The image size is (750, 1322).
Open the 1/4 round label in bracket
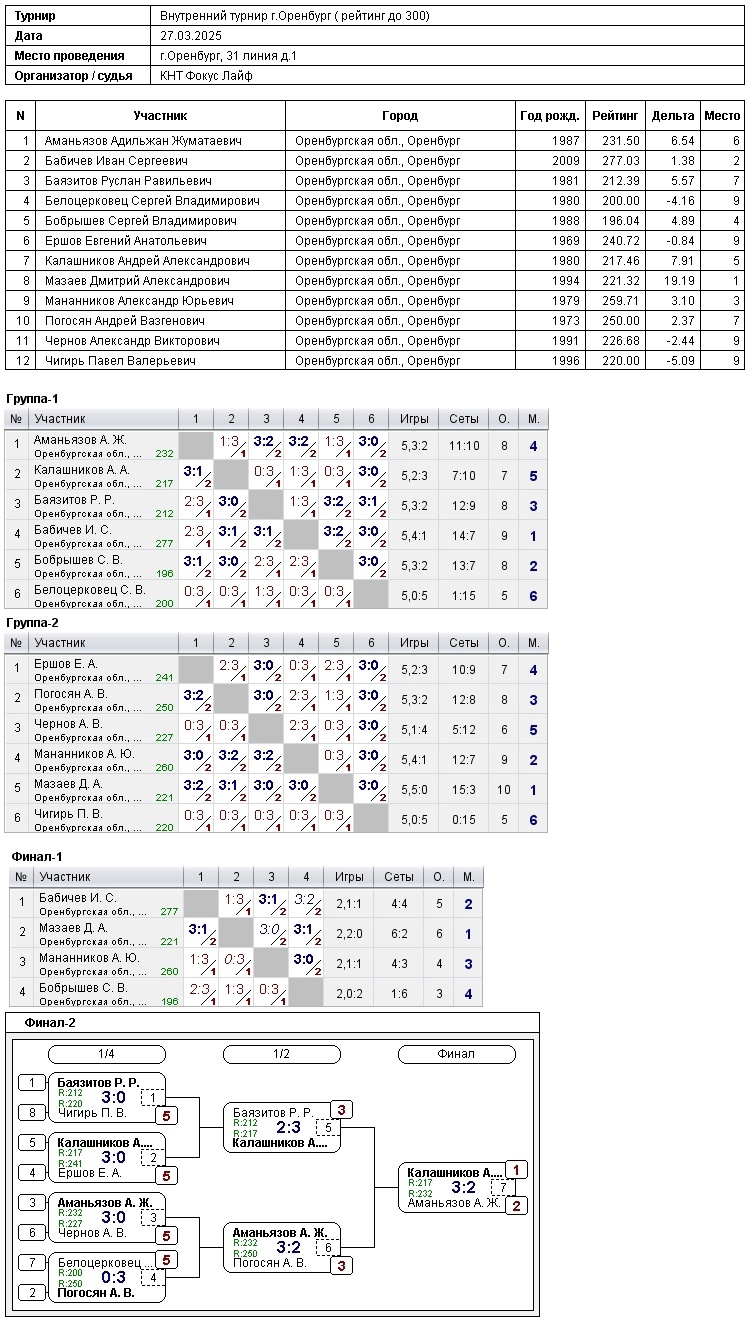106,1054
